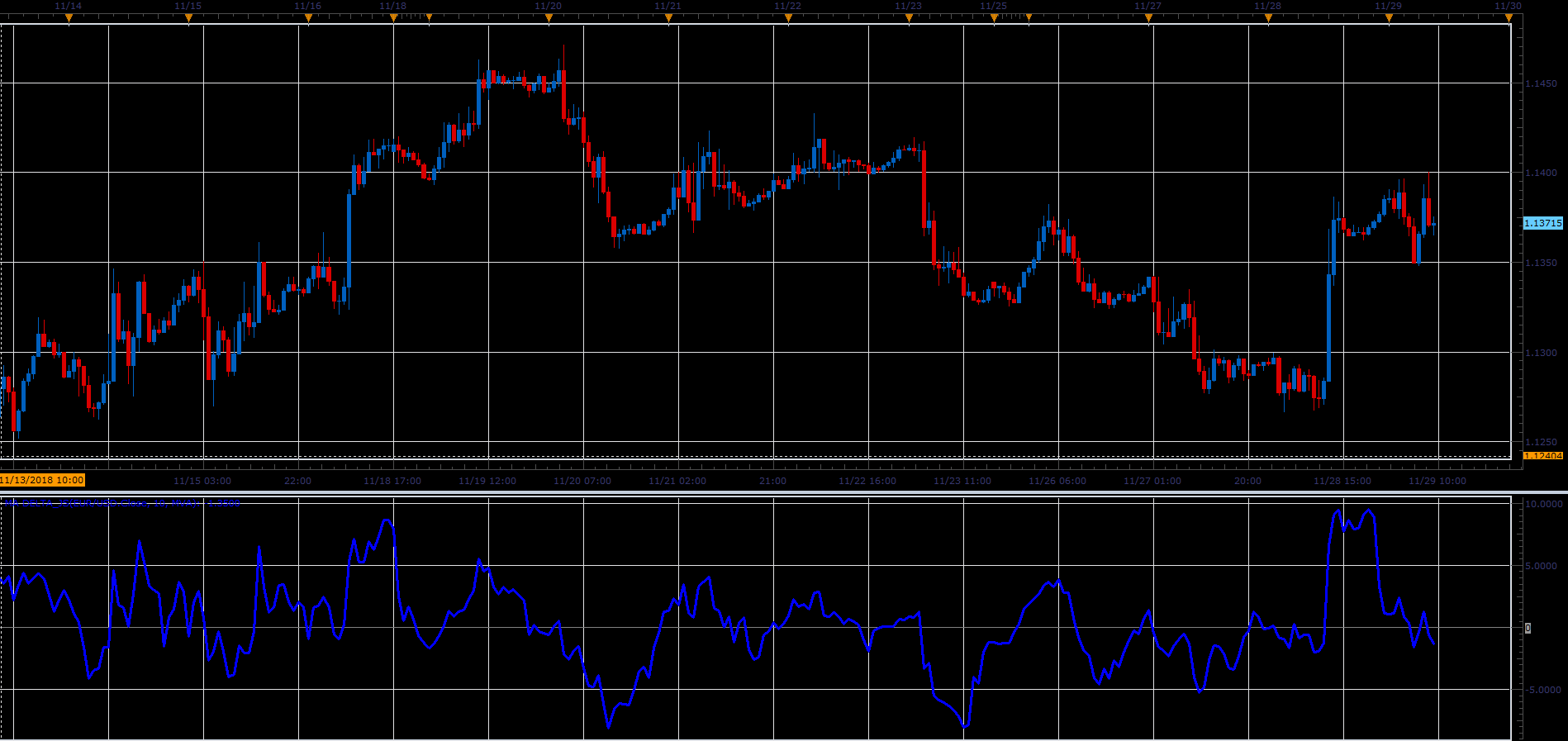Click the 1.1350 price axis label

pos(1541,263)
